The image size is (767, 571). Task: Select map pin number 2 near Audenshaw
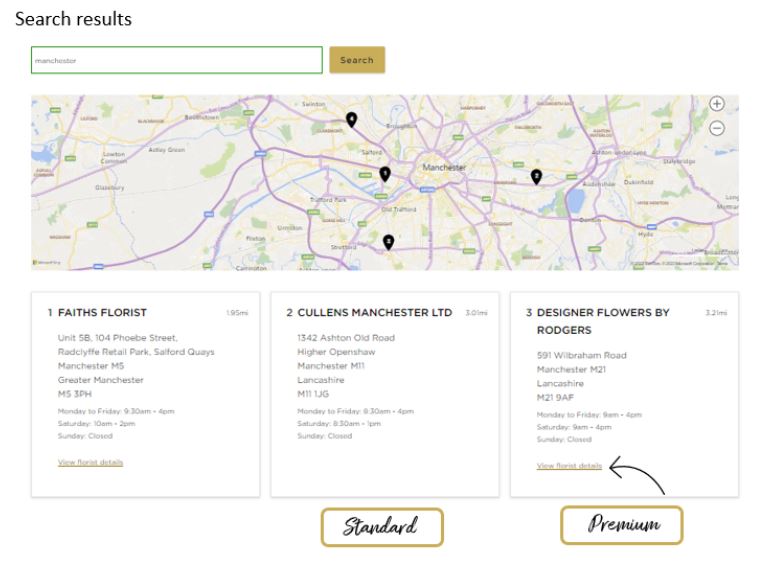[x=536, y=177]
